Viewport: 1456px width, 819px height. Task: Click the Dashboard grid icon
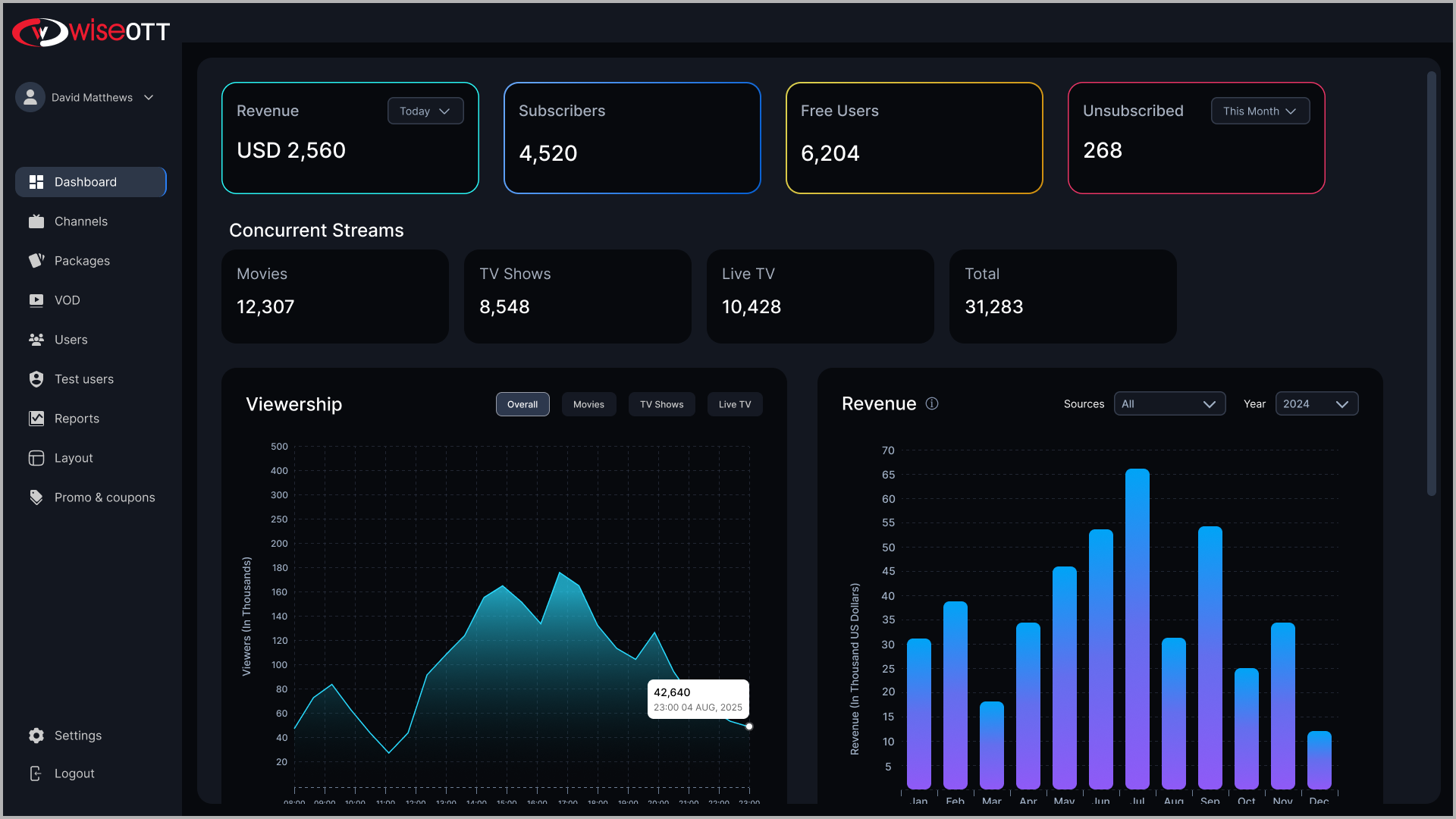tap(36, 182)
